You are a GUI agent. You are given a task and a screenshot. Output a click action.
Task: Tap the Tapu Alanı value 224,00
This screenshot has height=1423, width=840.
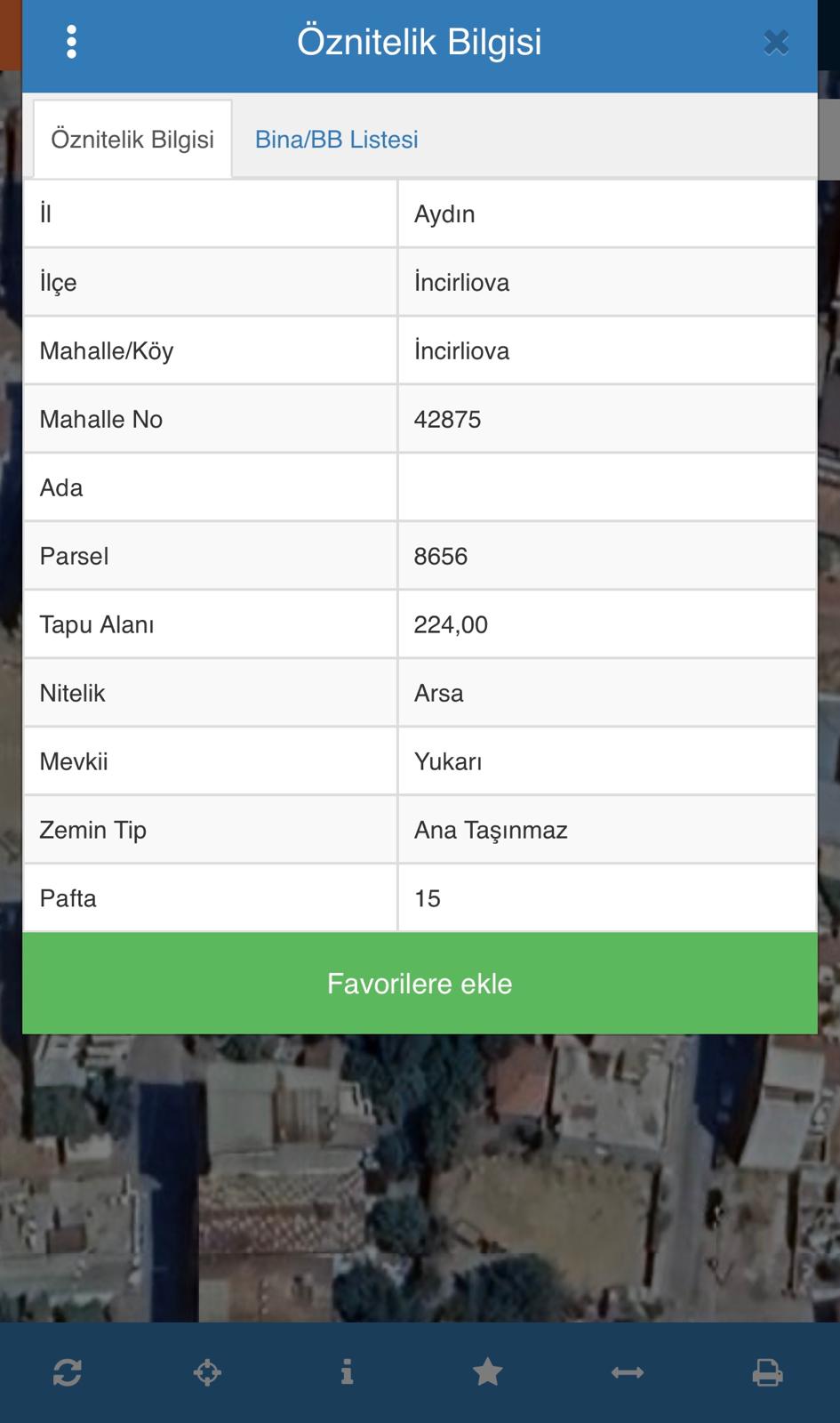451,625
